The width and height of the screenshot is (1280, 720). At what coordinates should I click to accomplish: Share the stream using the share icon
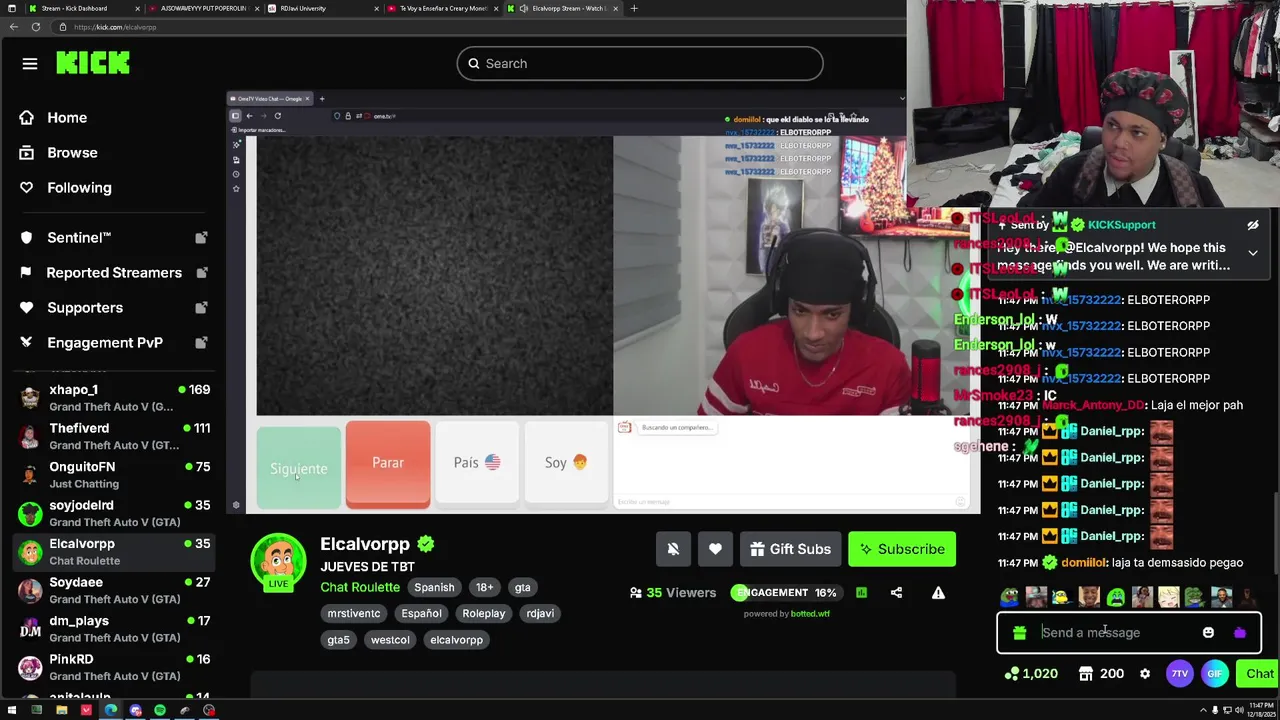coord(896,592)
